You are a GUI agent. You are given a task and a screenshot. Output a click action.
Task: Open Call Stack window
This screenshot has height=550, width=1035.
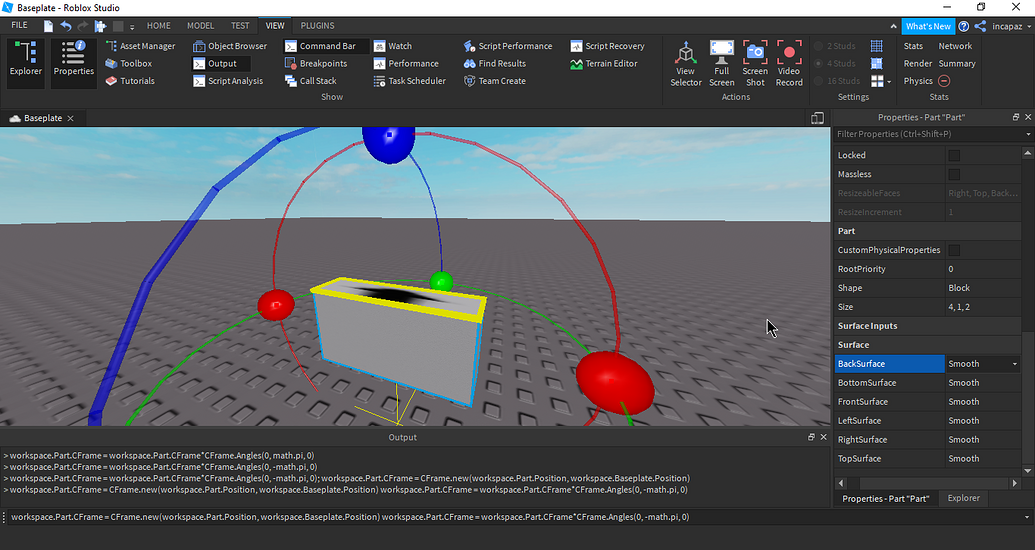(311, 81)
